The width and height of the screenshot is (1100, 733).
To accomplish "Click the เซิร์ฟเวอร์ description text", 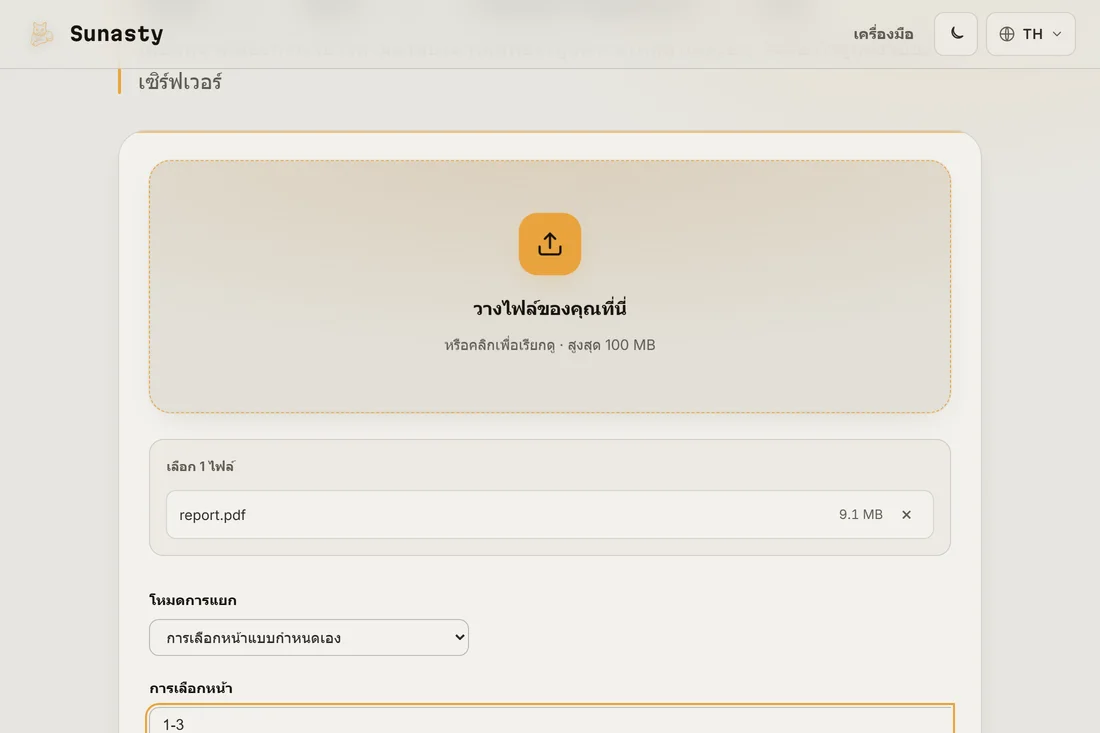I will (180, 82).
